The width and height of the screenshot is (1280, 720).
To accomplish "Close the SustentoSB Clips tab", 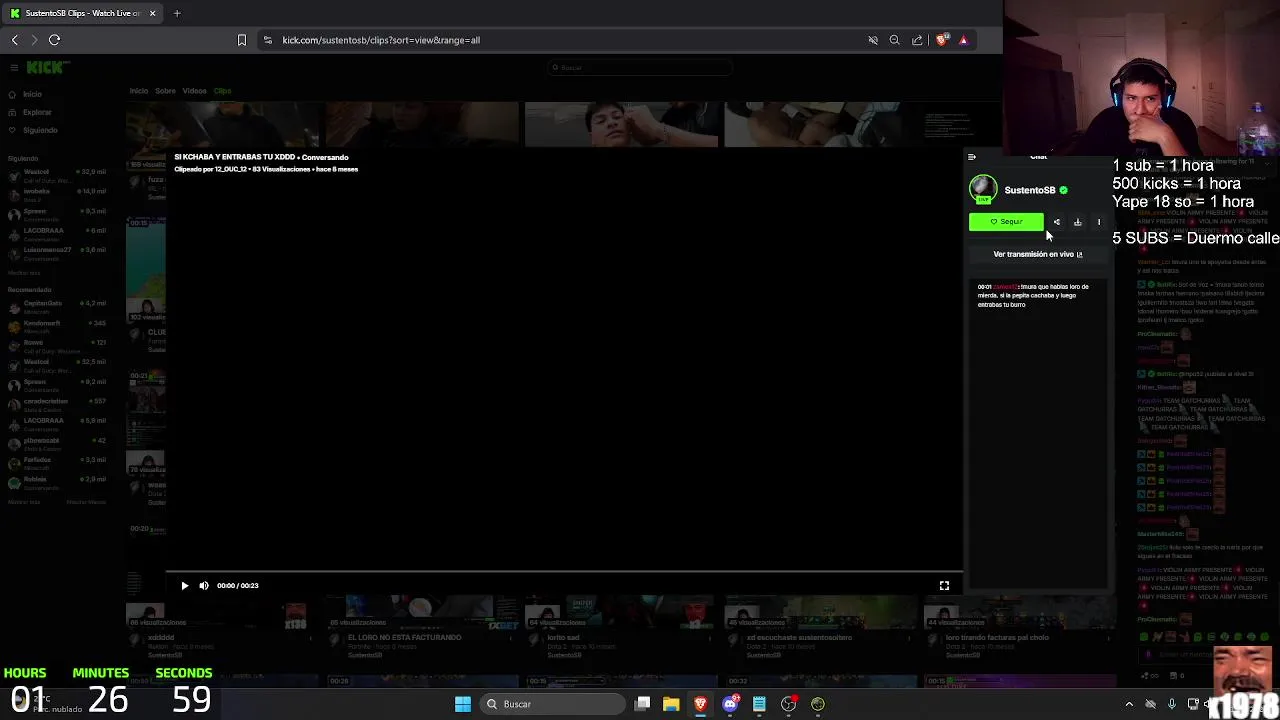I will pyautogui.click(x=152, y=13).
